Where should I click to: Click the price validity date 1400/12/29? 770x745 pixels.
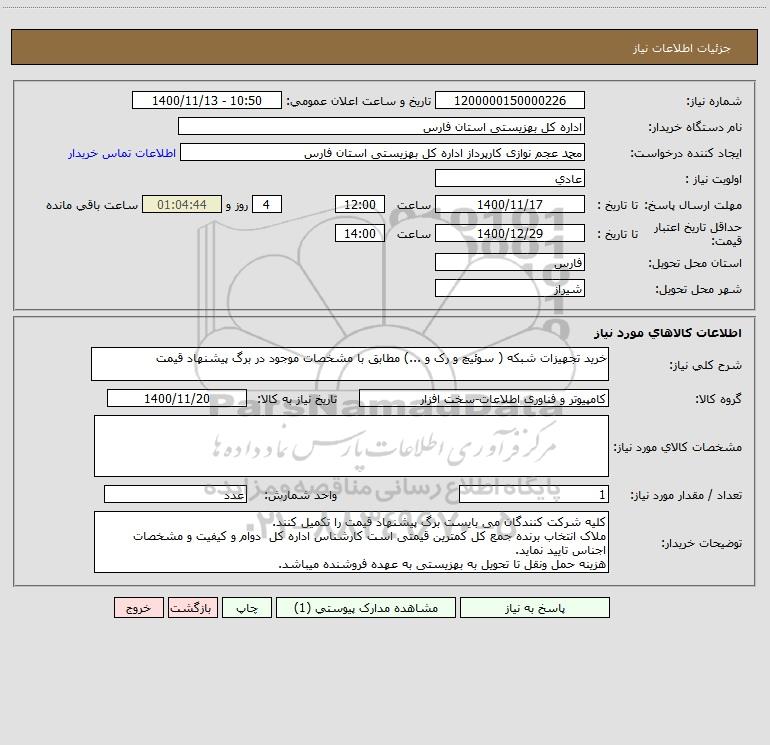tap(510, 233)
